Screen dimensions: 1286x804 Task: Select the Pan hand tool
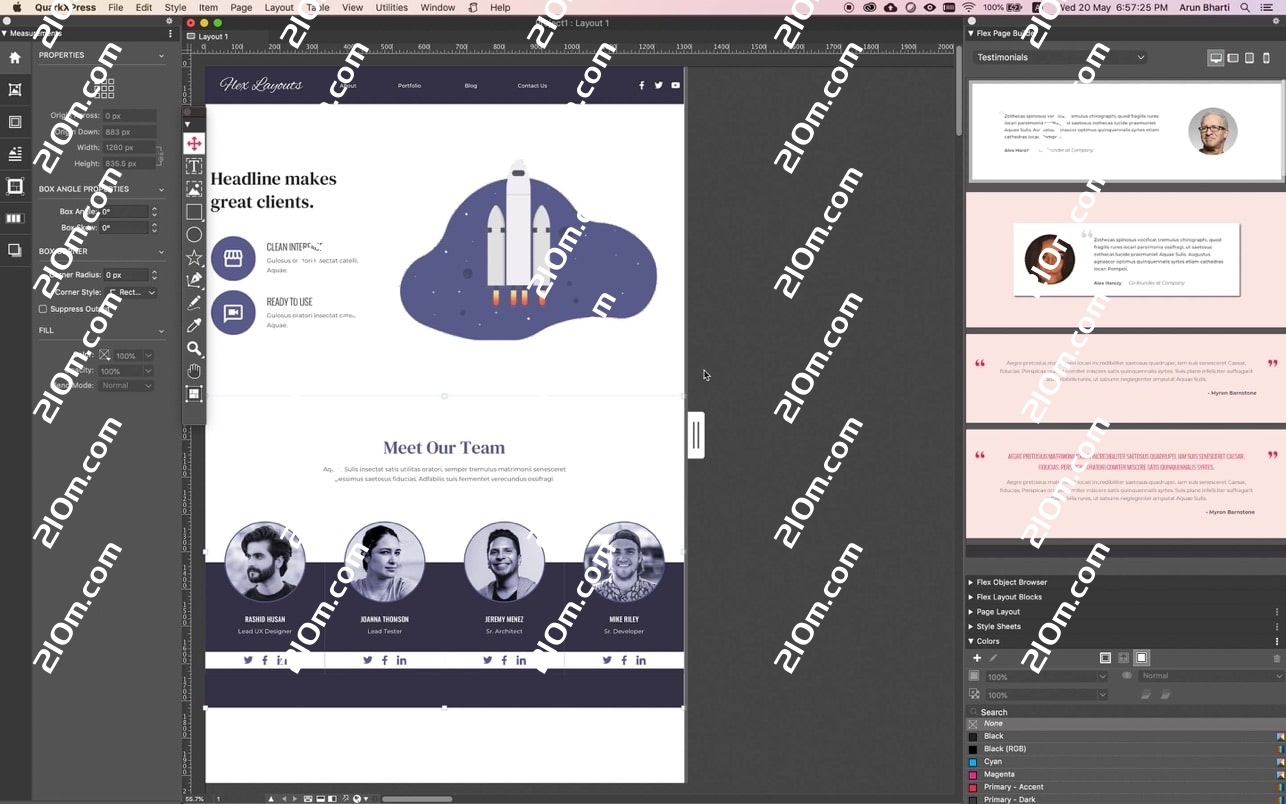tap(194, 371)
